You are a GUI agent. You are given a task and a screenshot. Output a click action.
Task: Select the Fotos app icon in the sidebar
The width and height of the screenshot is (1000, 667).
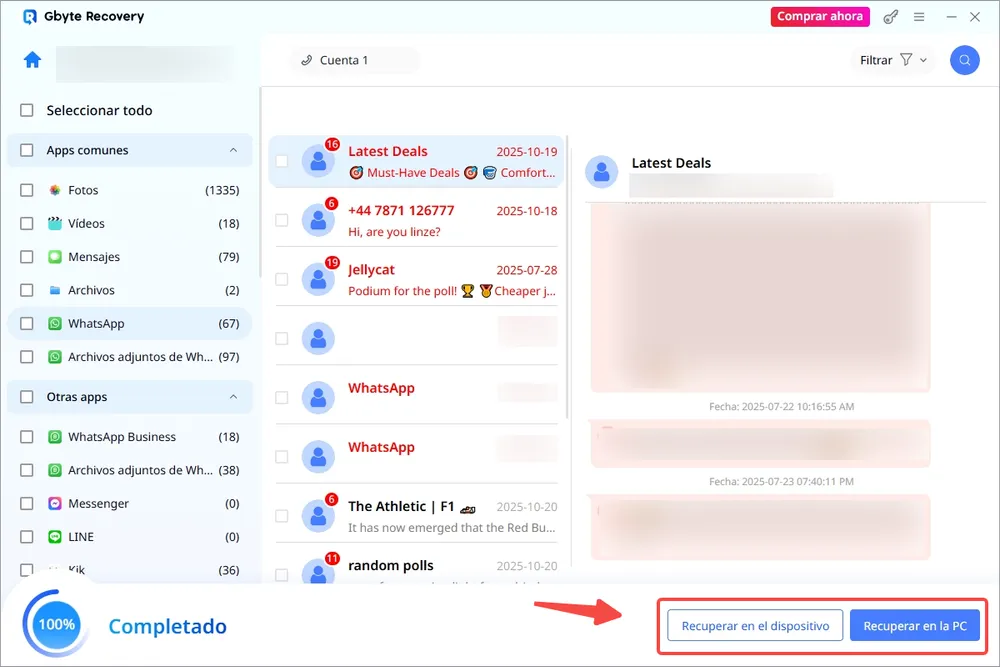click(56, 190)
